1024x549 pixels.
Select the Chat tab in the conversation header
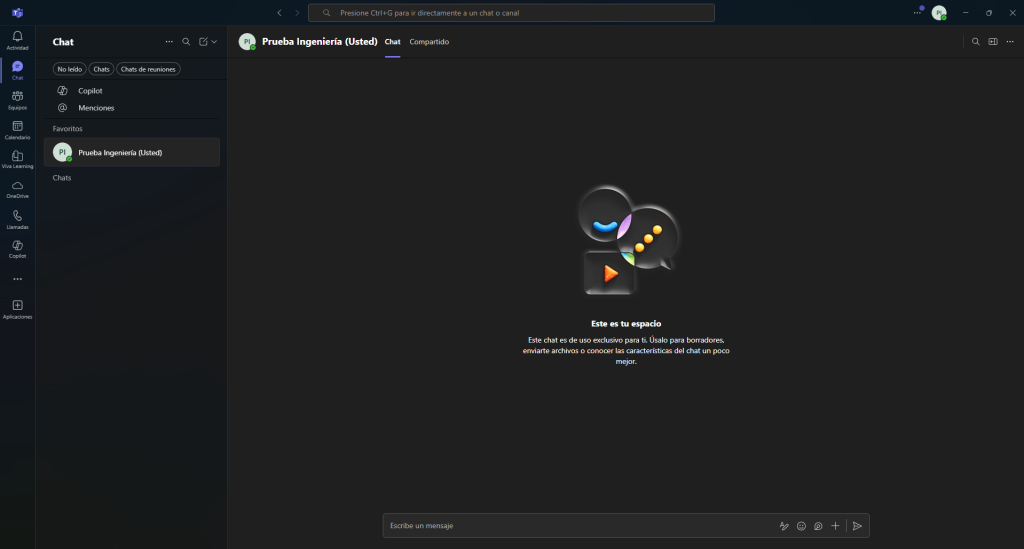click(392, 42)
